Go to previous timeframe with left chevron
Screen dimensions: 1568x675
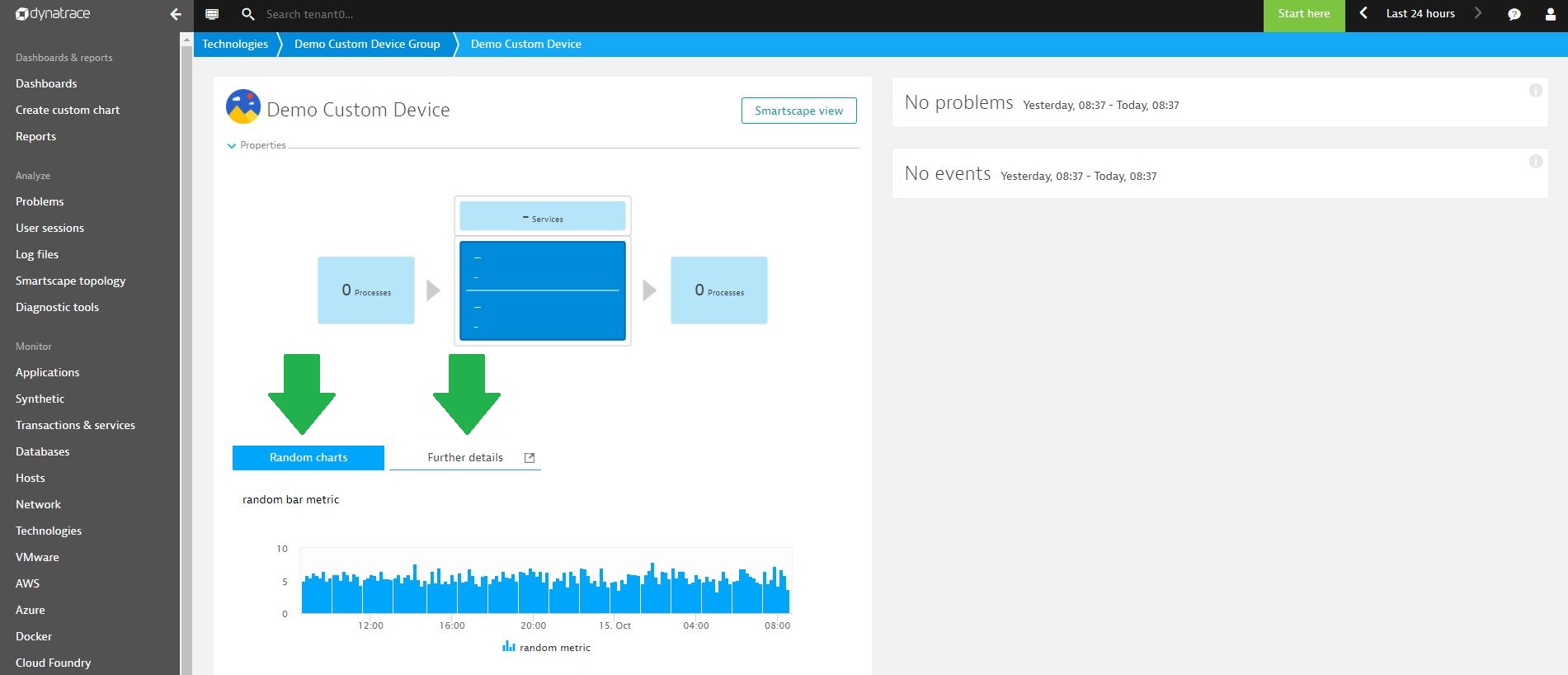pos(1363,13)
